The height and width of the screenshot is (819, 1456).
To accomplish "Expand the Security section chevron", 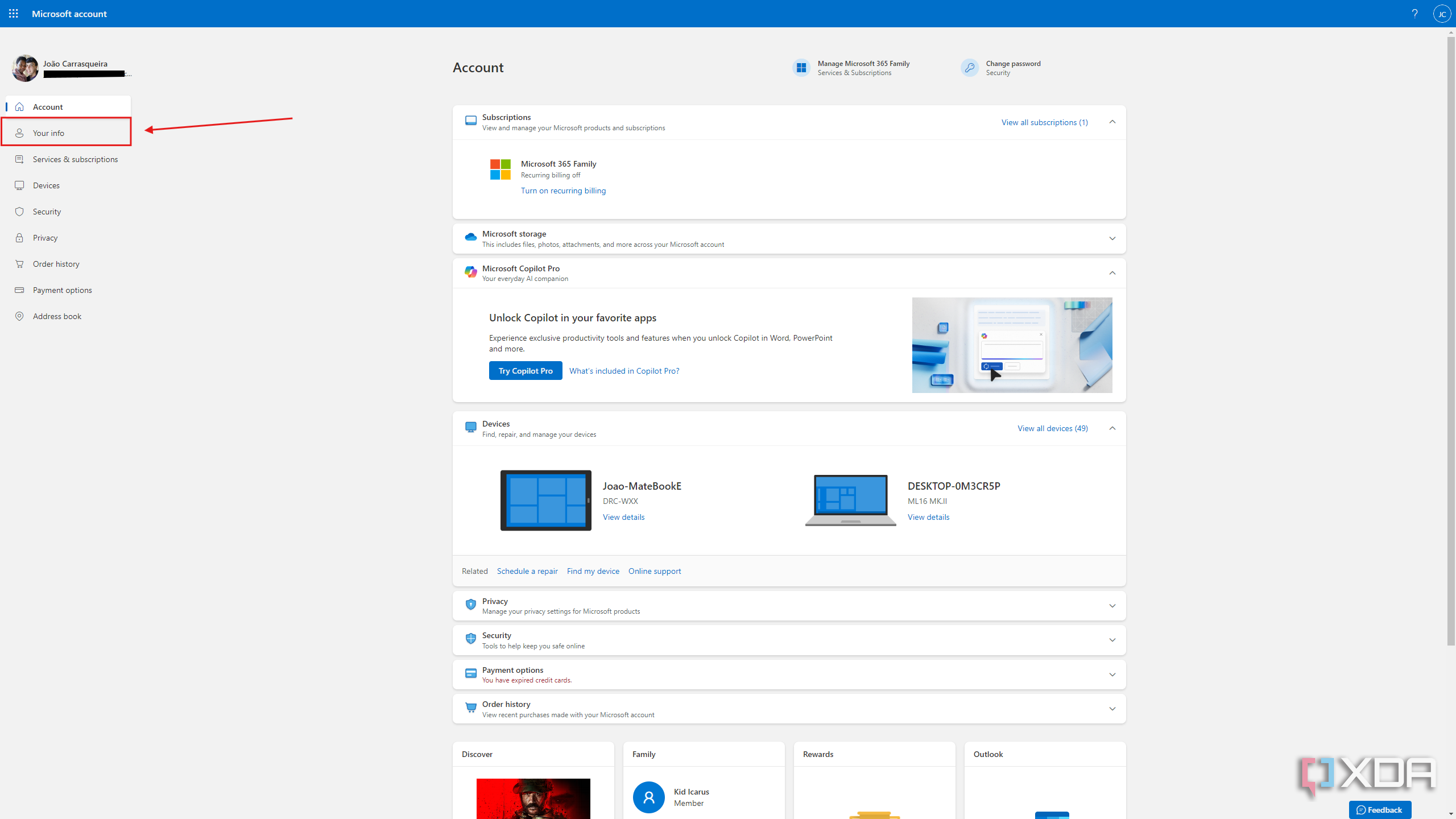I will (1112, 639).
